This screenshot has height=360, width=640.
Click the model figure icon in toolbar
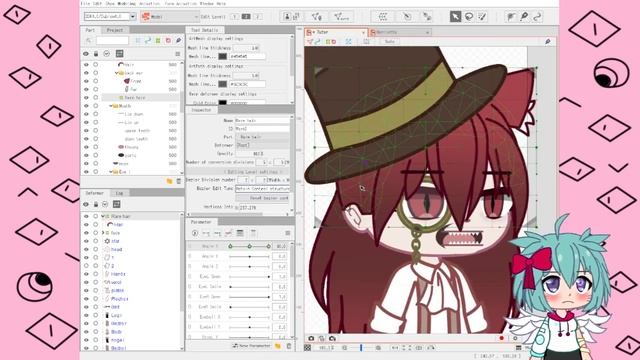pyautogui.click(x=287, y=17)
